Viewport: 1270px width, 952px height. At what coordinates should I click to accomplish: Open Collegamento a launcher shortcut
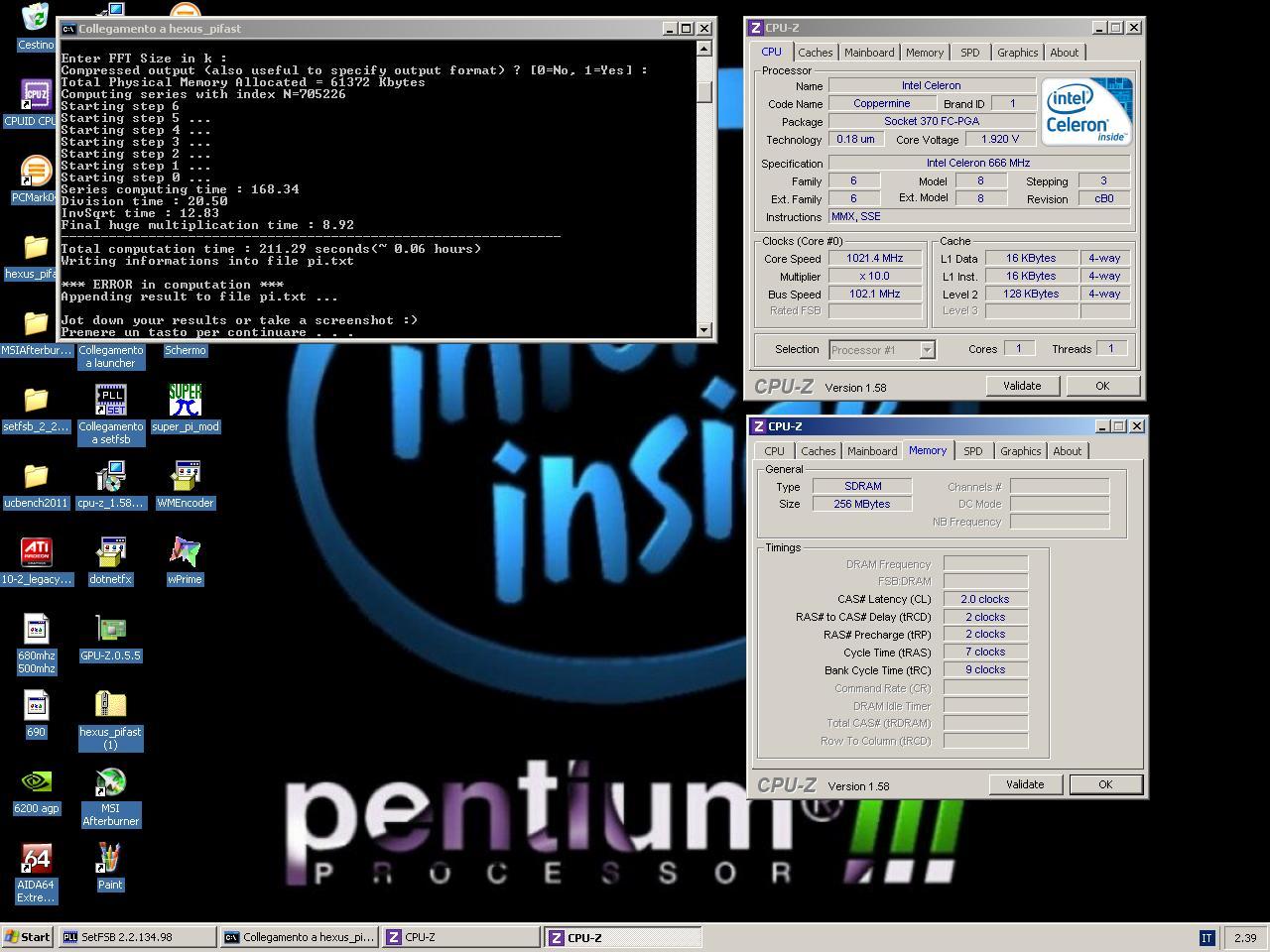tap(111, 356)
